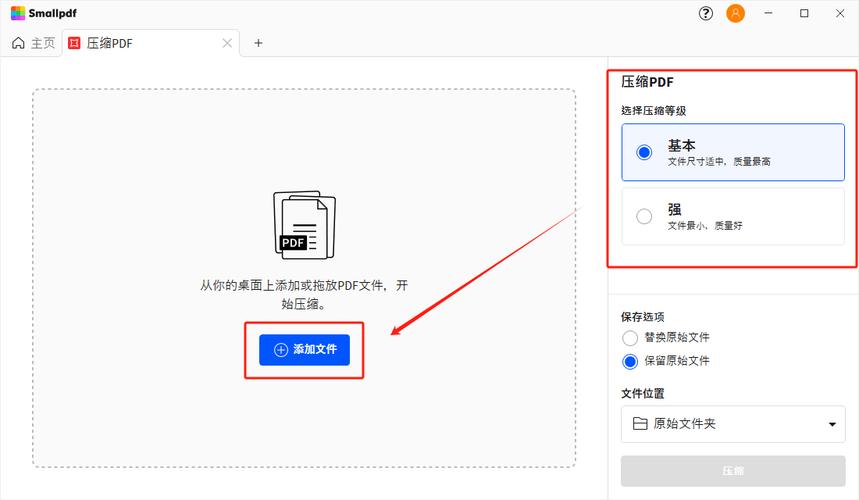Viewport: 859px width, 500px height.
Task: Go to the 主页 home tab
Action: [33, 43]
